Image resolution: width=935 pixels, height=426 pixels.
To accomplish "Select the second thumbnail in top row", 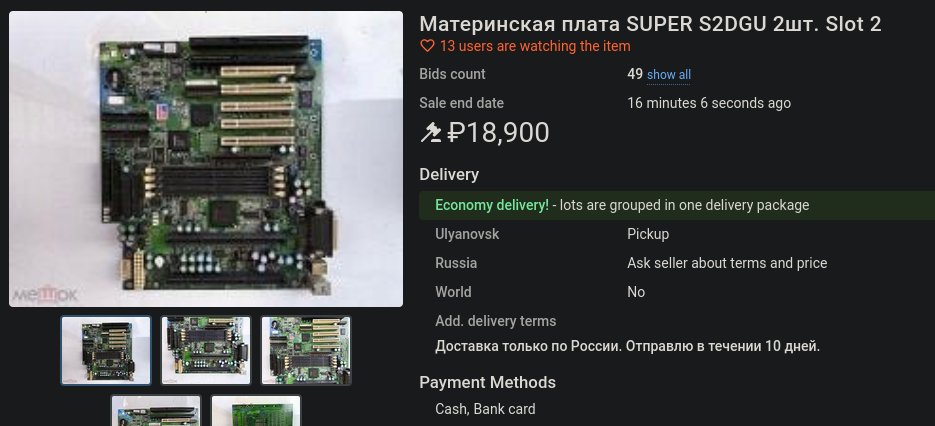I will point(206,350).
